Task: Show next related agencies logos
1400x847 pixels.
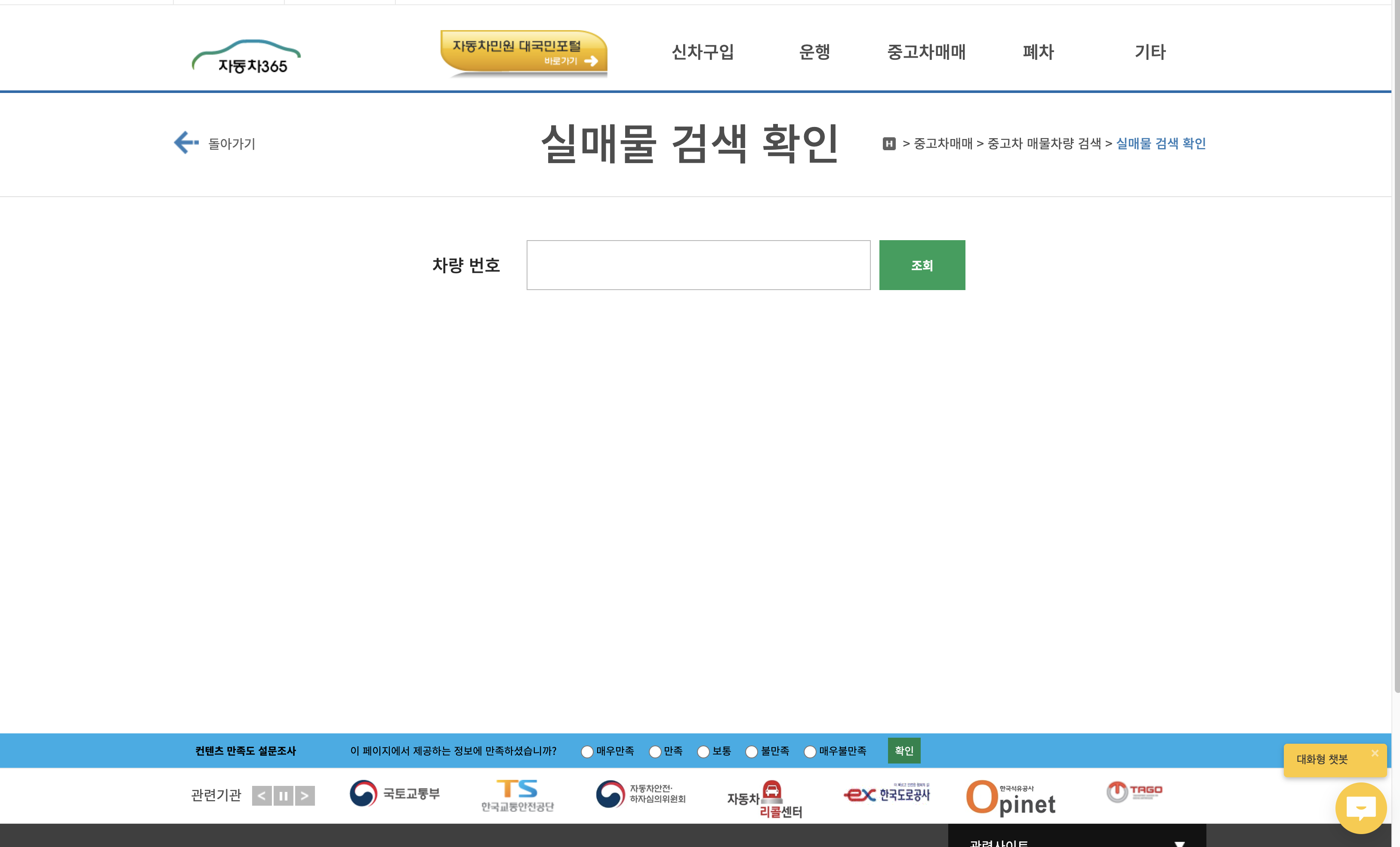Action: click(305, 795)
